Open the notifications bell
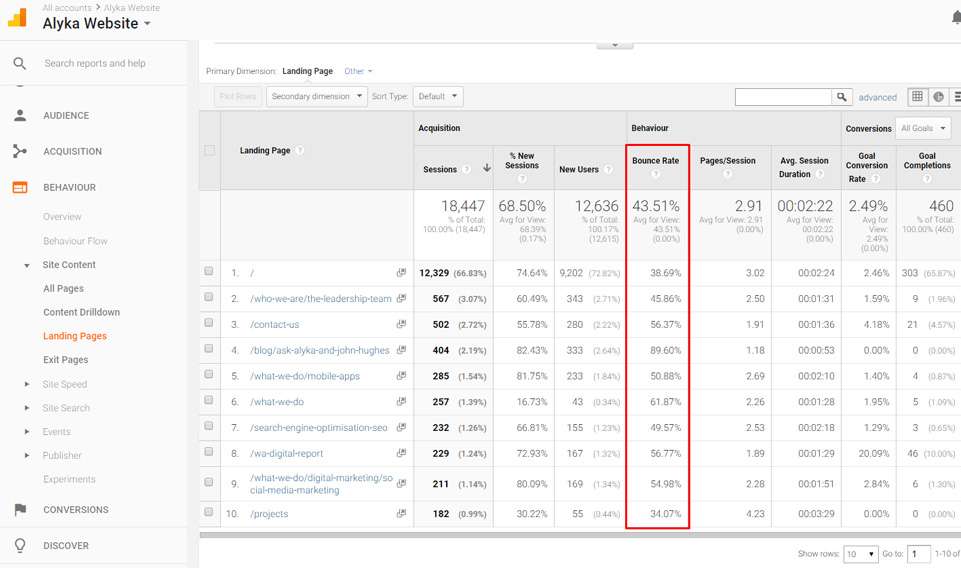This screenshot has height=582, width=961. tap(955, 17)
